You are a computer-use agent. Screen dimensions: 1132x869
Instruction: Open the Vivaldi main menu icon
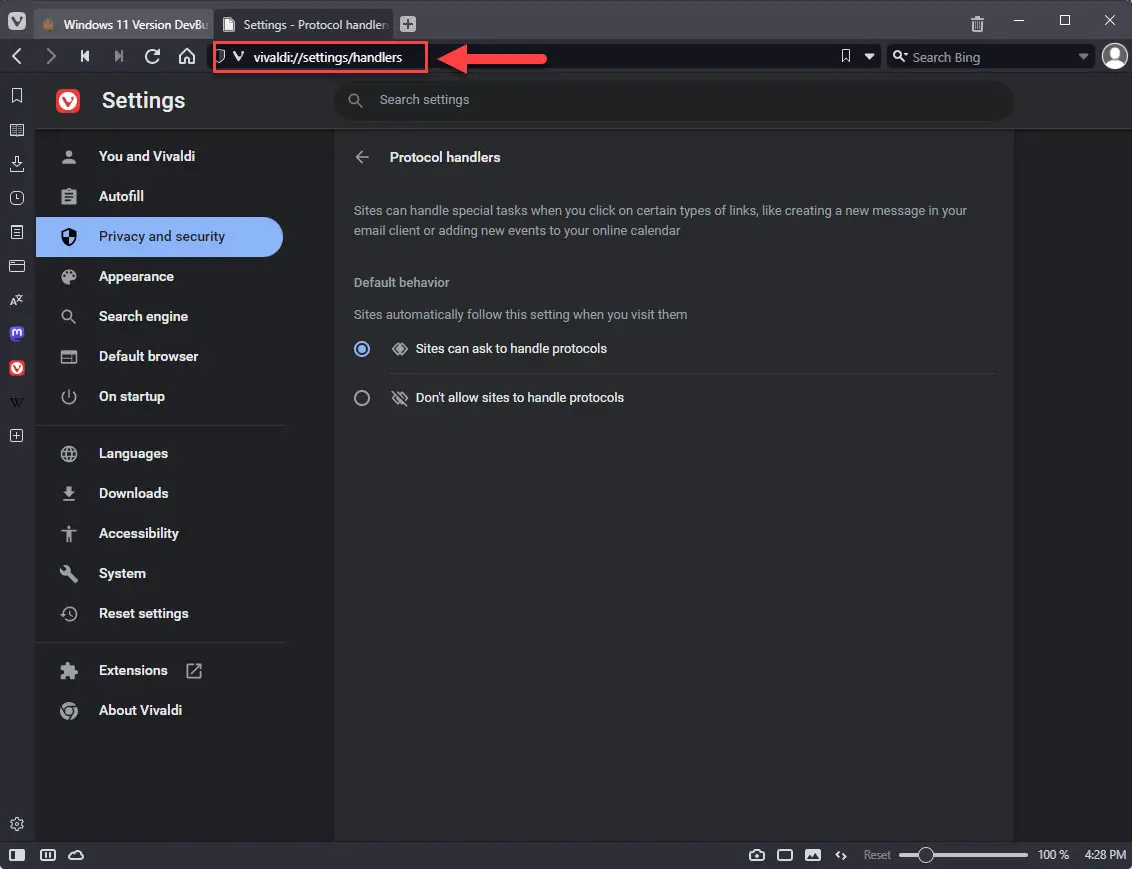click(17, 22)
